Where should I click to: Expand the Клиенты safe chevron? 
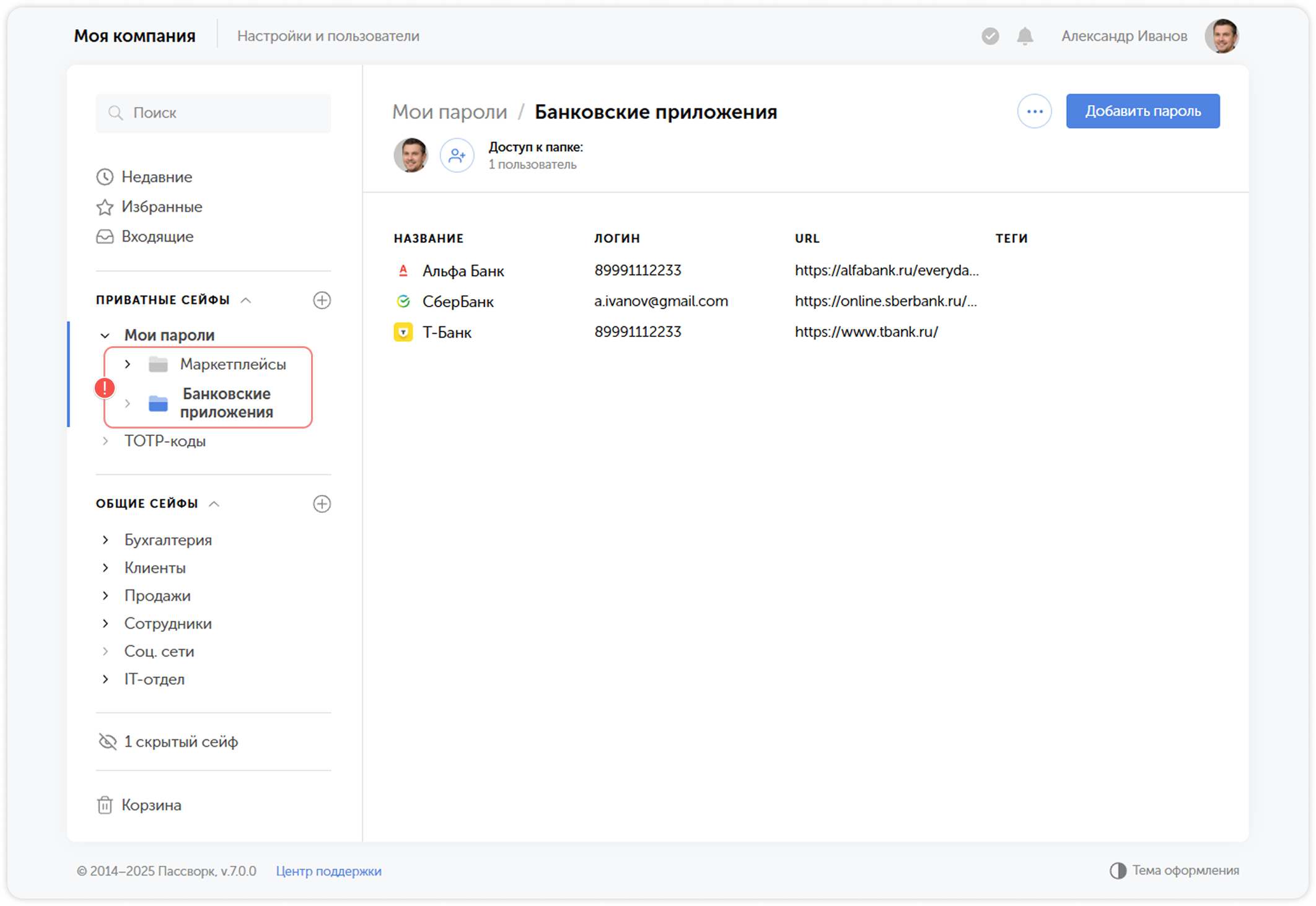[x=105, y=568]
